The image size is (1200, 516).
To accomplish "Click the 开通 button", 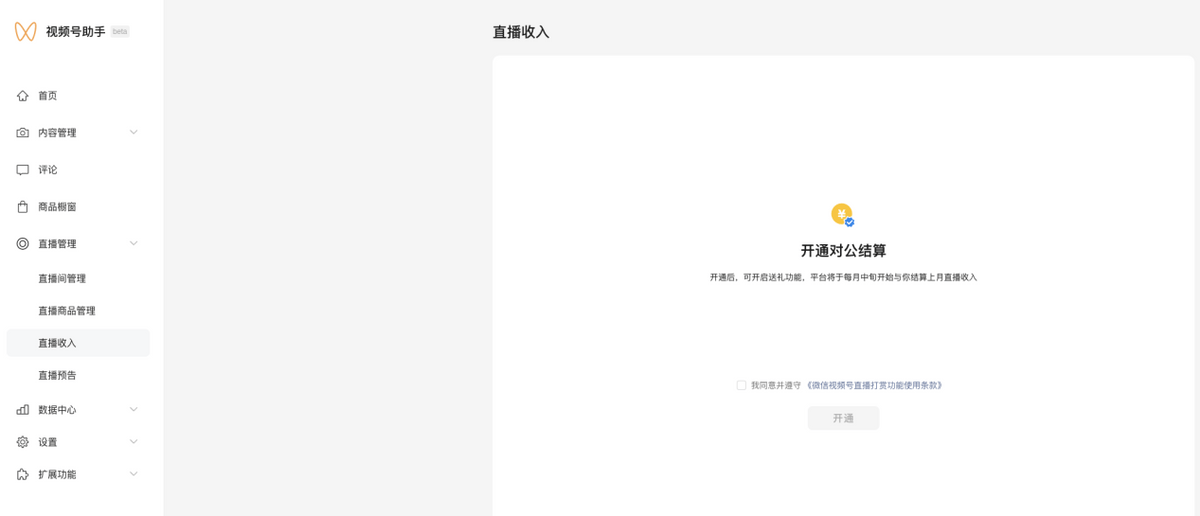I will tap(843, 418).
